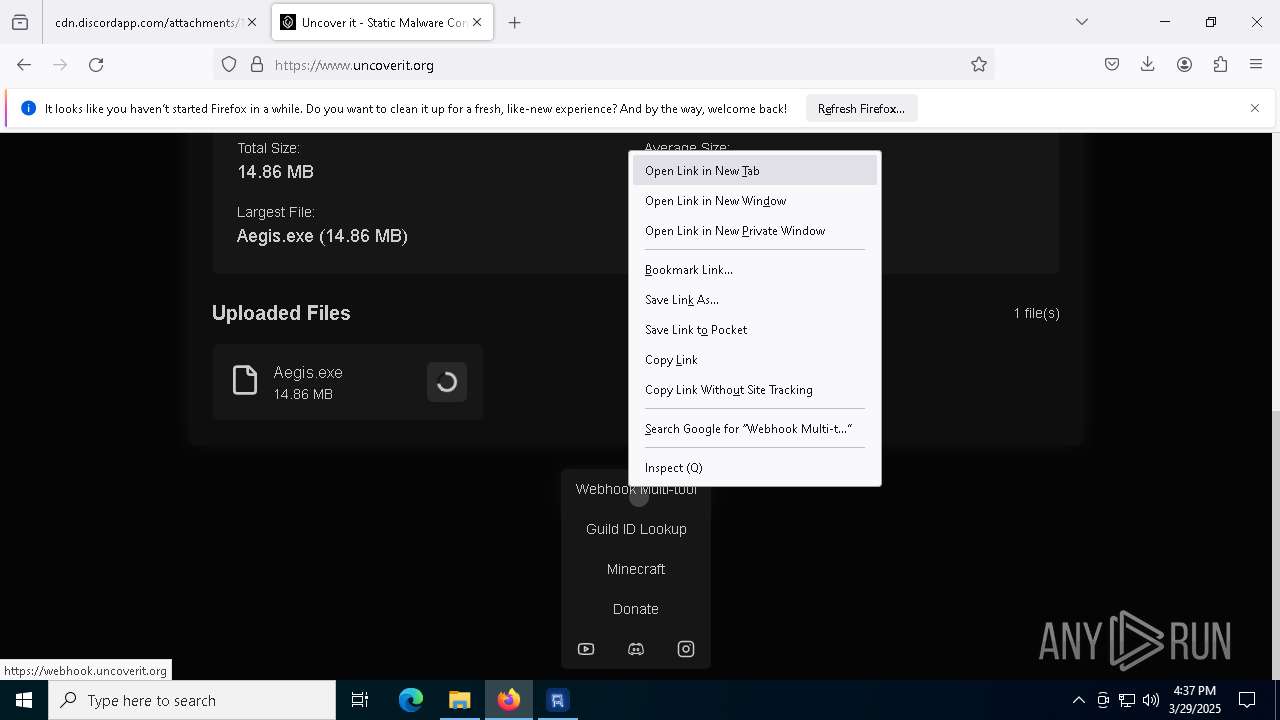Open Minecraft link in footer menu
Image resolution: width=1280 pixels, height=720 pixels.
coord(636,569)
